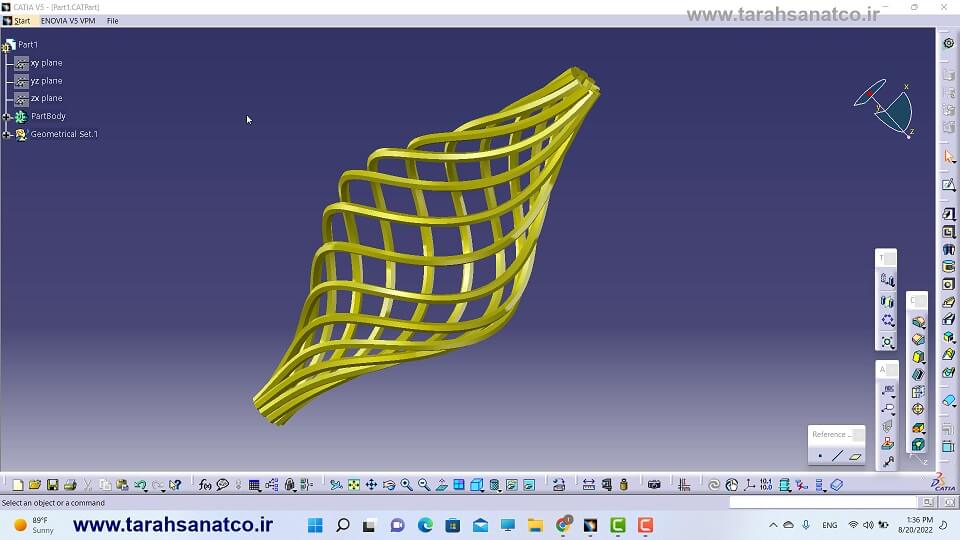
Task: Open ENOVIA V5 VPM menu
Action: [68, 21]
